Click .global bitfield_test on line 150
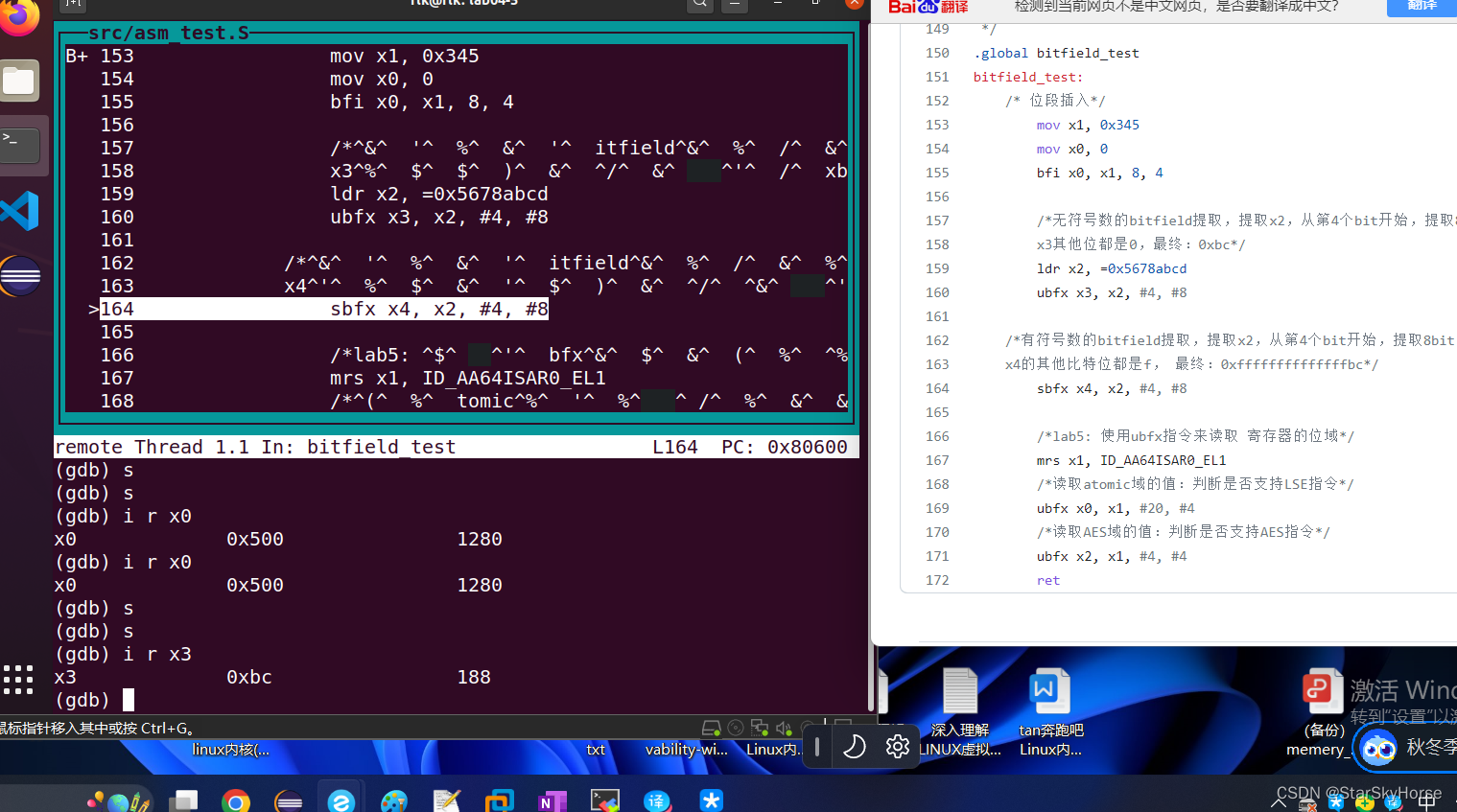The width and height of the screenshot is (1457, 812). (x=1056, y=53)
